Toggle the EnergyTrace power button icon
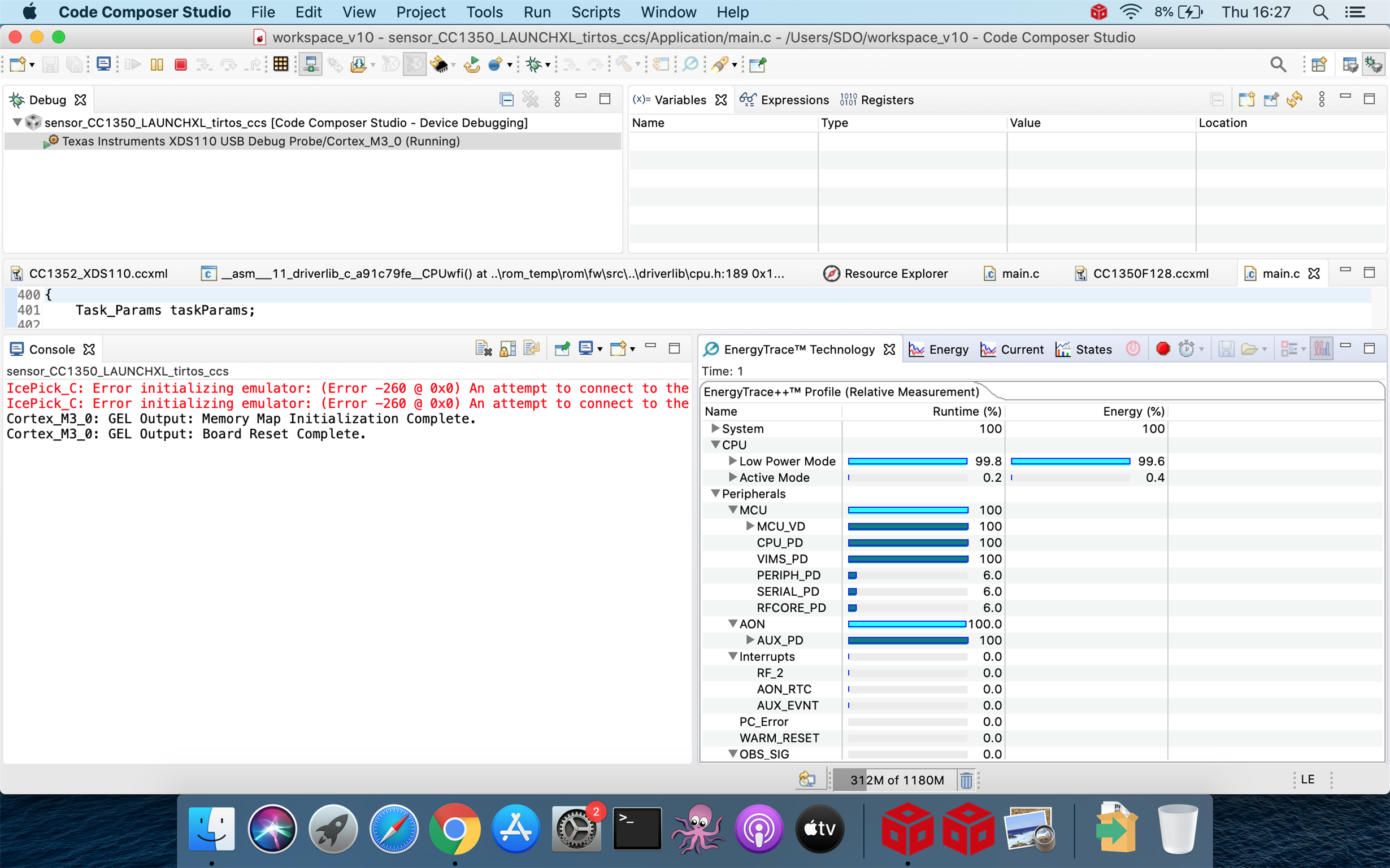This screenshot has width=1390, height=868. tap(1133, 348)
